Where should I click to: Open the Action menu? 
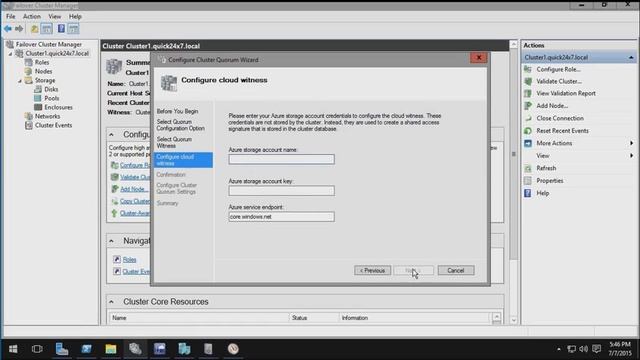31,16
